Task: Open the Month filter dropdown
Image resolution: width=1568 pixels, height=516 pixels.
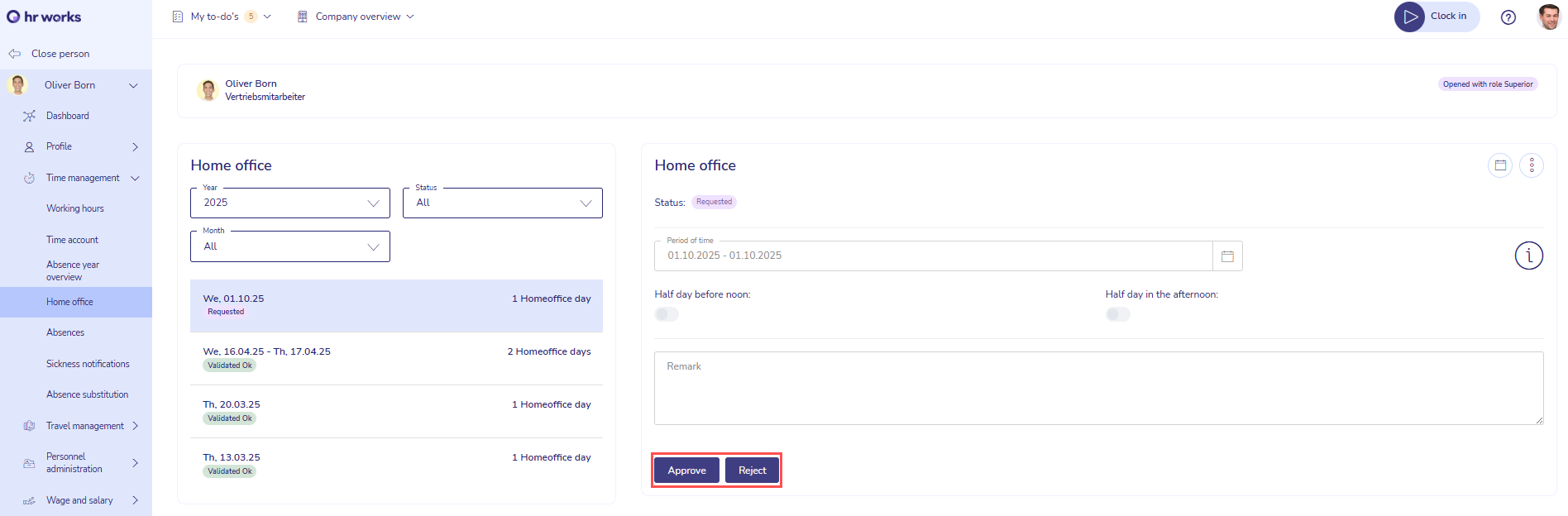Action: [x=290, y=246]
